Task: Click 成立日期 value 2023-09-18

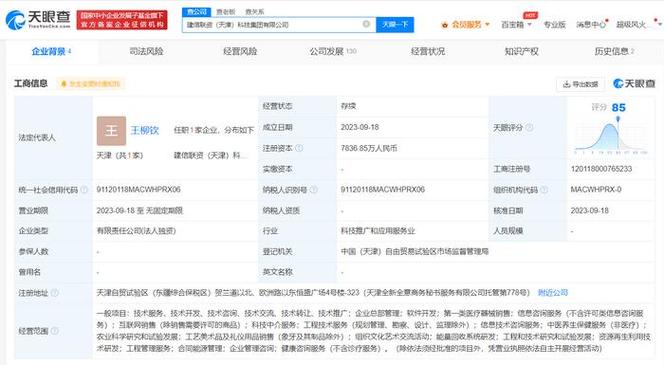Action: click(x=360, y=127)
